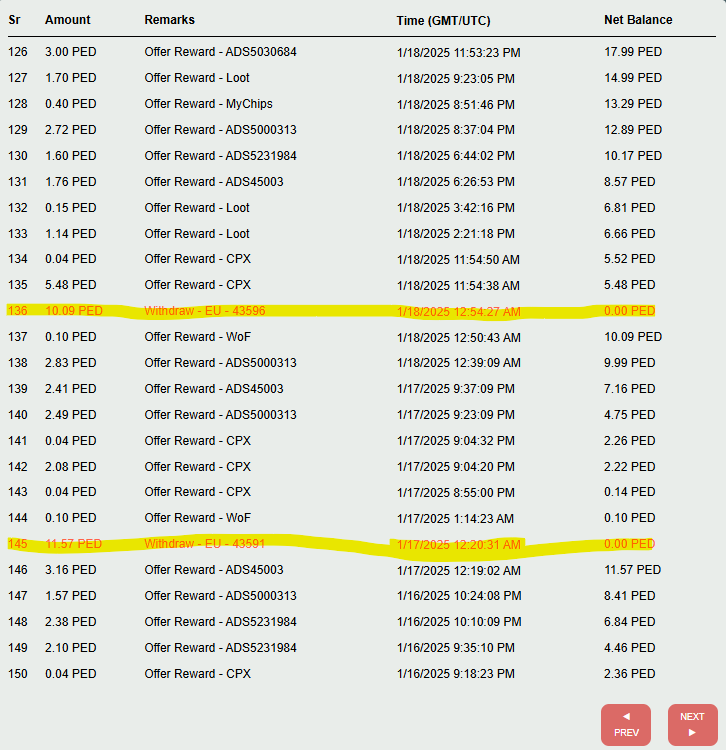Go to the PREV page button
Viewport: 726px width, 750px height.
[626, 725]
